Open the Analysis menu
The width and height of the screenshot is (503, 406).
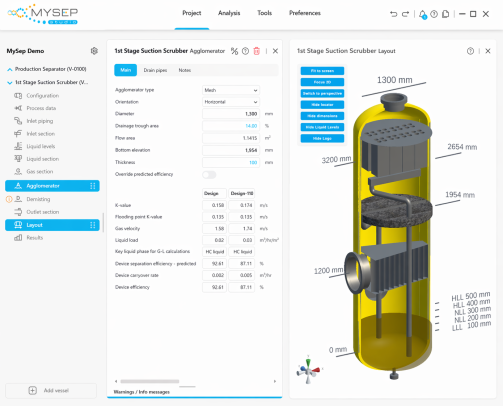tap(229, 13)
